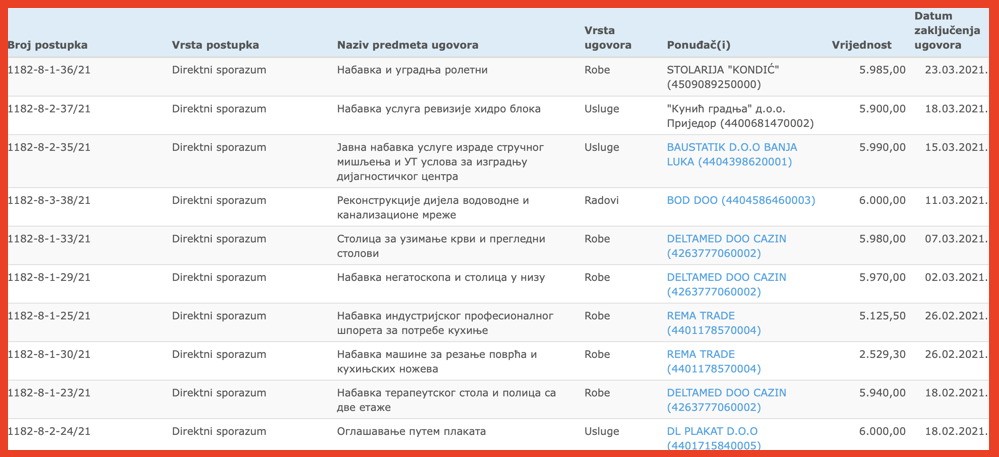Viewport: 999px width, 457px height.
Task: Sort by the Ponuđač(i) column header
Action: coord(698,45)
